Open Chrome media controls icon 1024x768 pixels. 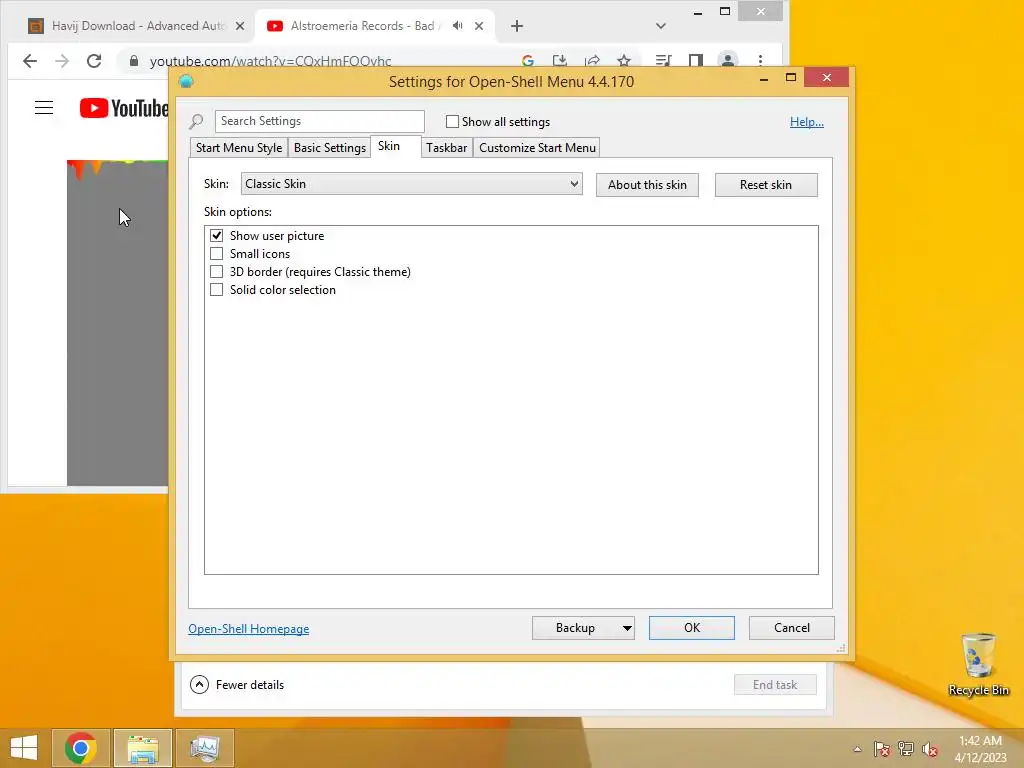point(664,61)
